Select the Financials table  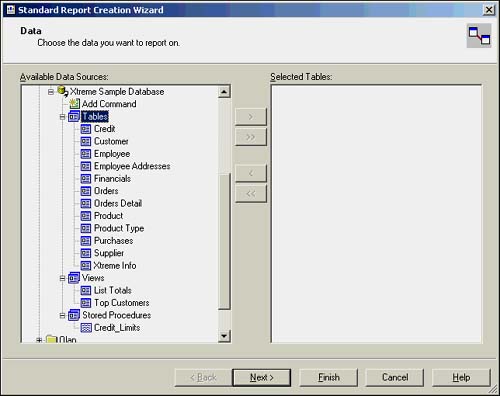(112, 179)
